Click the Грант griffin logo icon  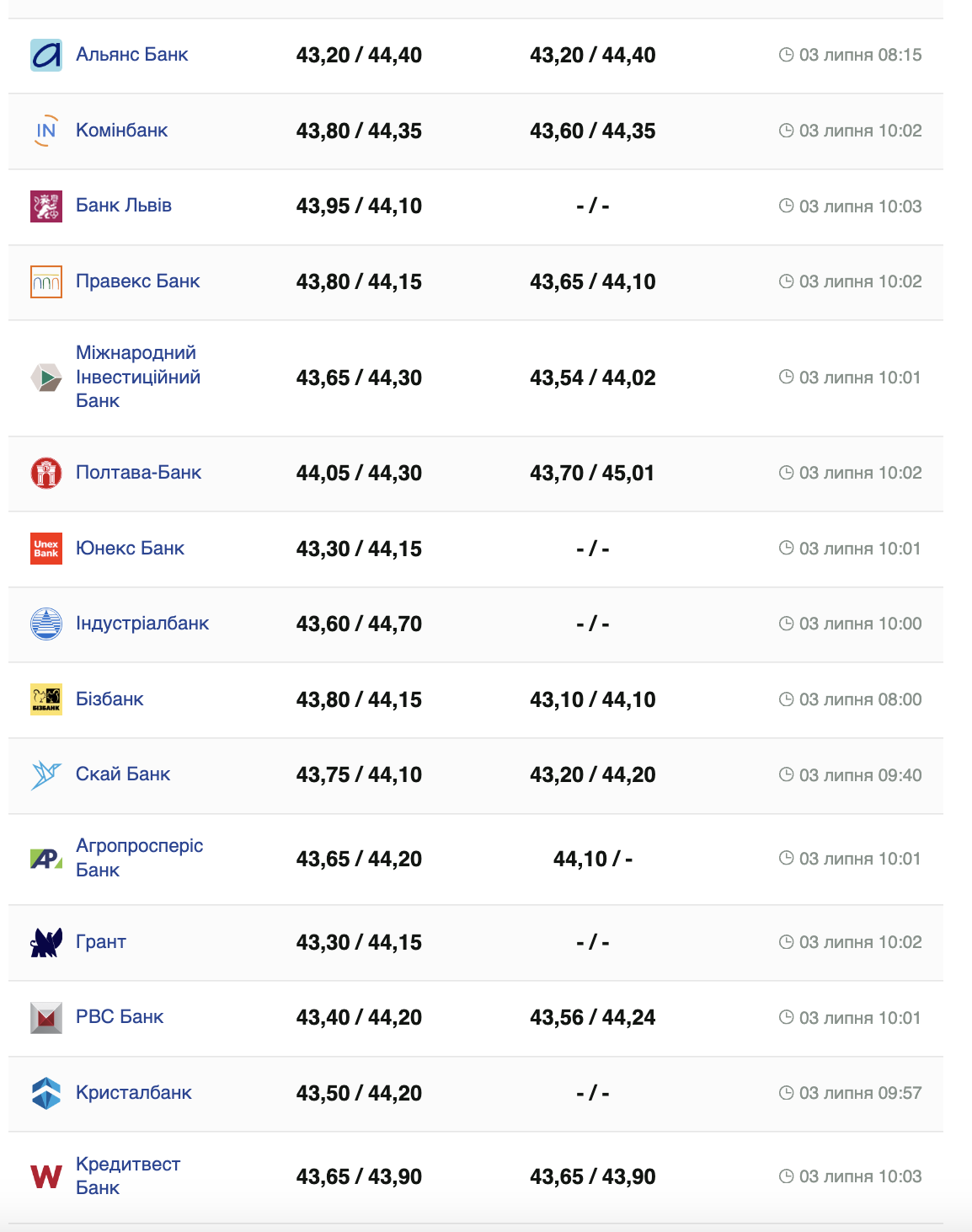(x=46, y=942)
